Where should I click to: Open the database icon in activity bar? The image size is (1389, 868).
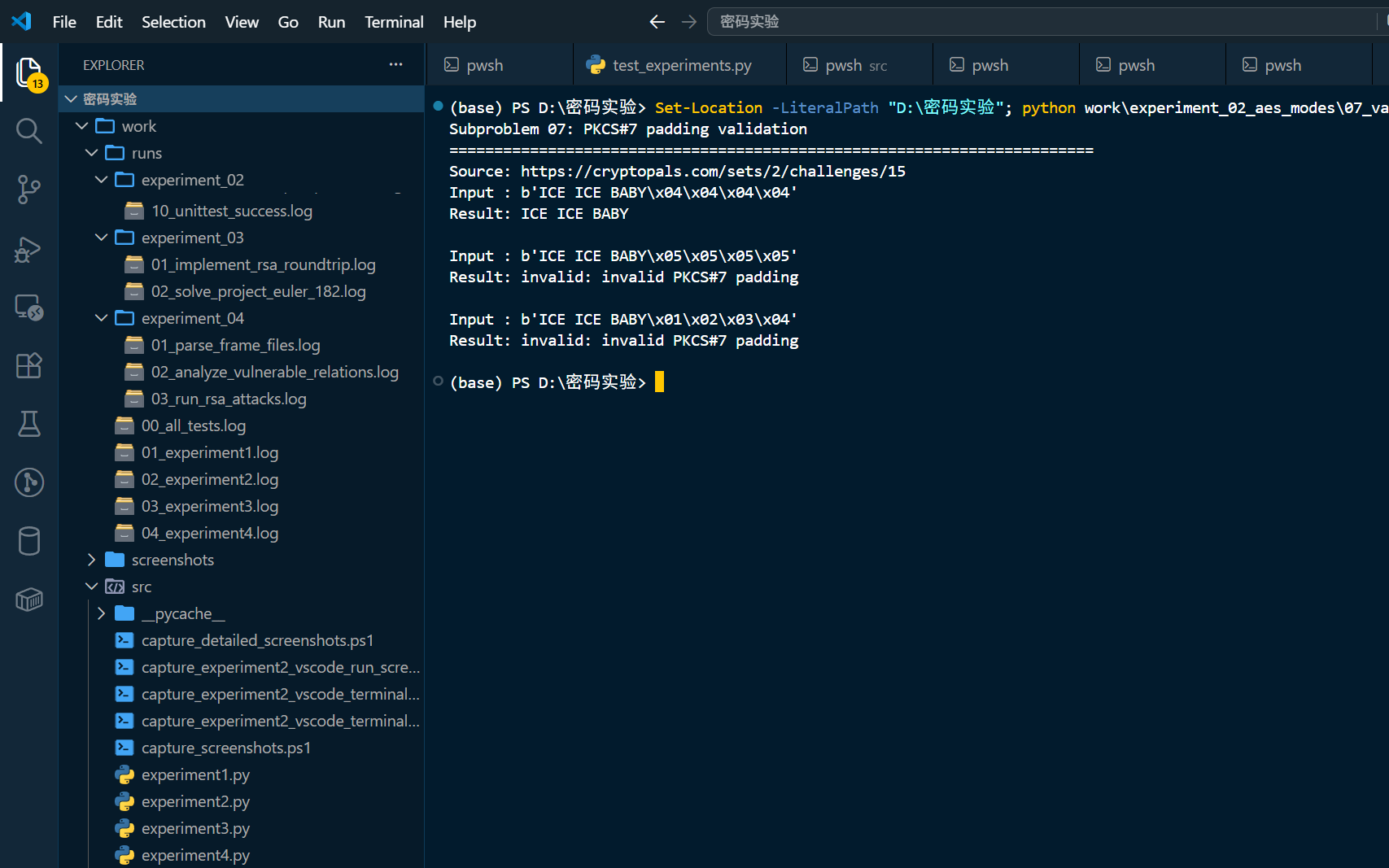point(29,541)
